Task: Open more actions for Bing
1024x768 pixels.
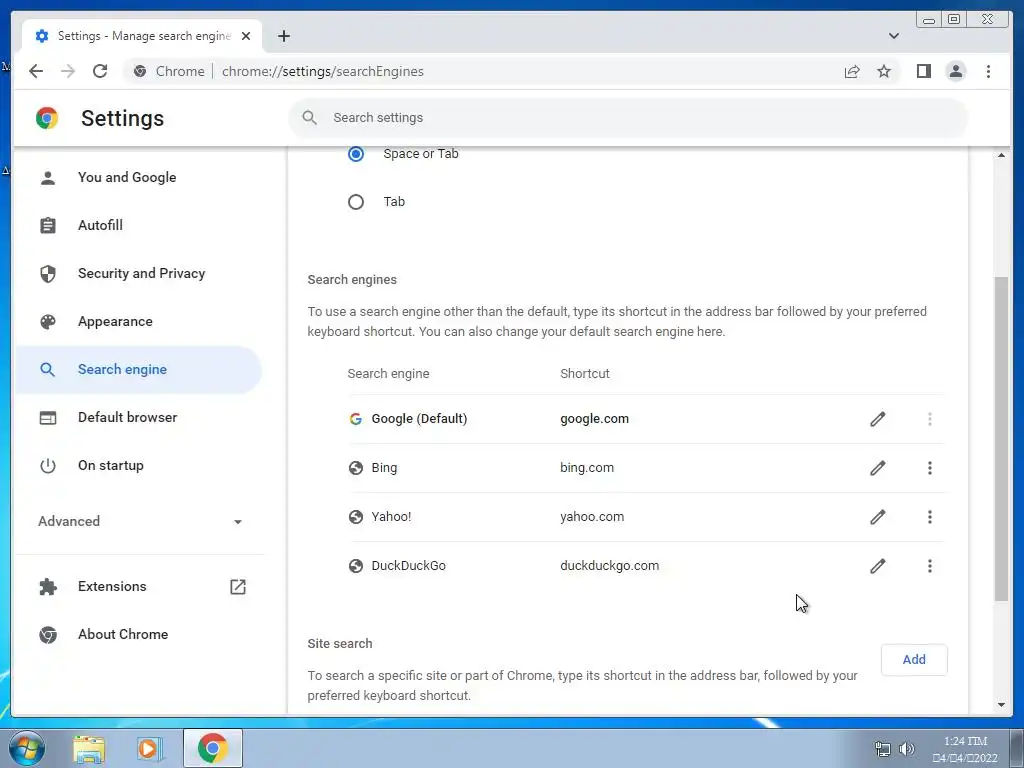Action: coord(929,468)
